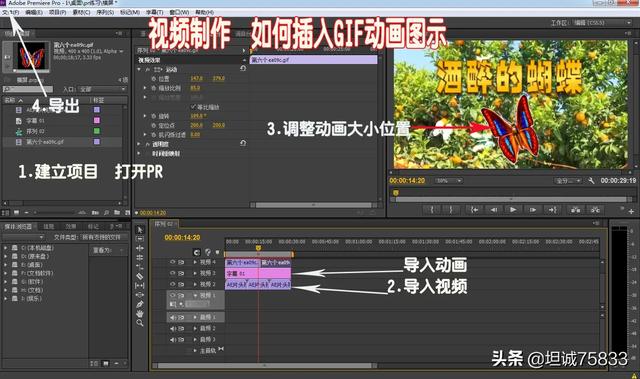Hide the 视频 4 track with its eye icon

[x=173, y=262]
